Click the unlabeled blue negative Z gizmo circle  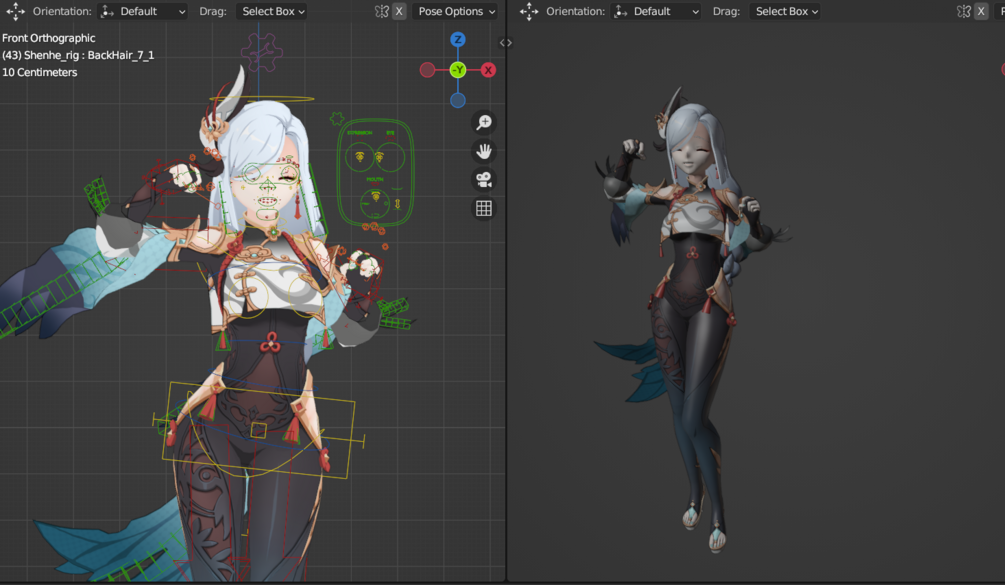tap(458, 101)
